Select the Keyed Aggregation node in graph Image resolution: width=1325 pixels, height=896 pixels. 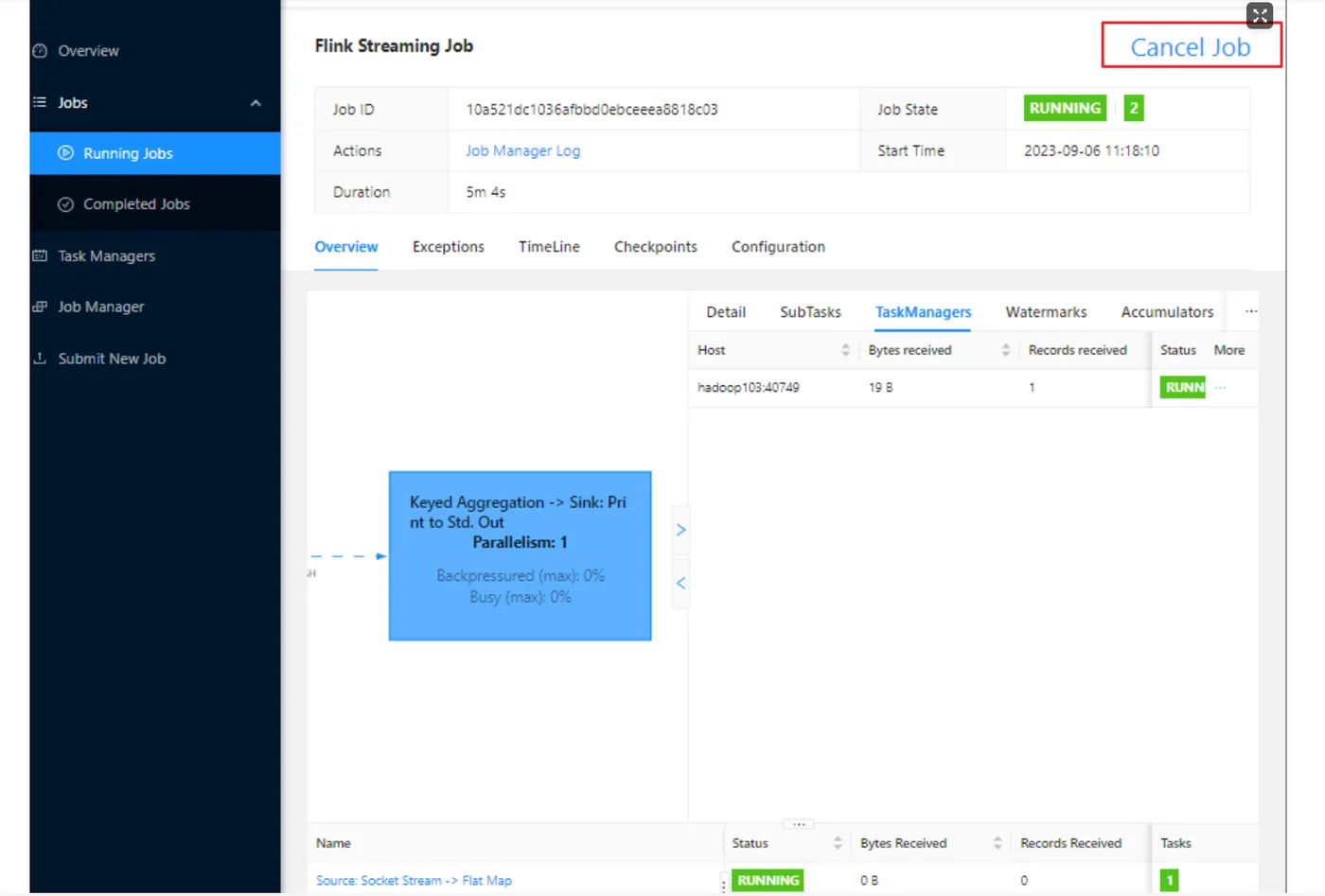click(x=520, y=556)
